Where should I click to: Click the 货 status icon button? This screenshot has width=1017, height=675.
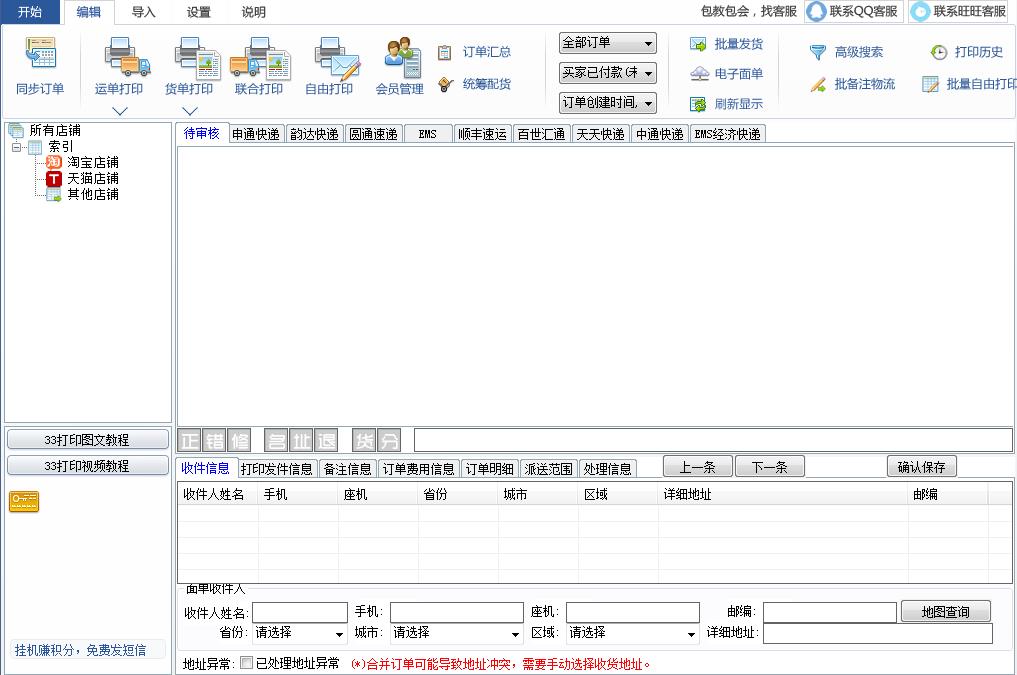coord(364,441)
